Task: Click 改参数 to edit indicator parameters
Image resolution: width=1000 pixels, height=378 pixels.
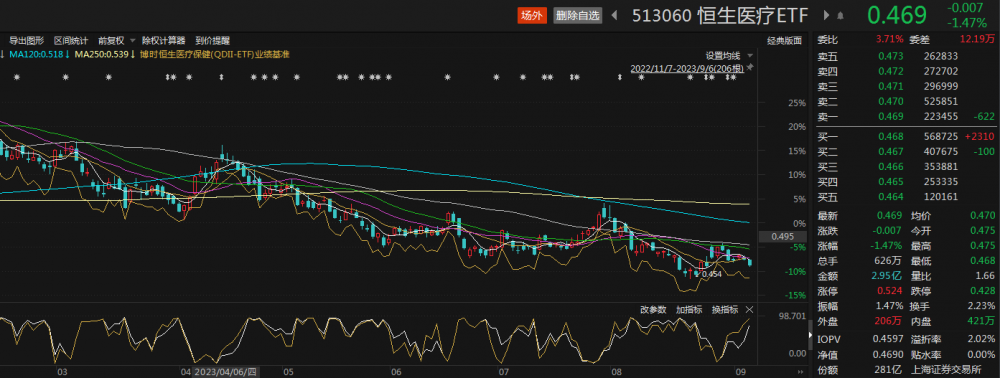Action: pyautogui.click(x=653, y=310)
